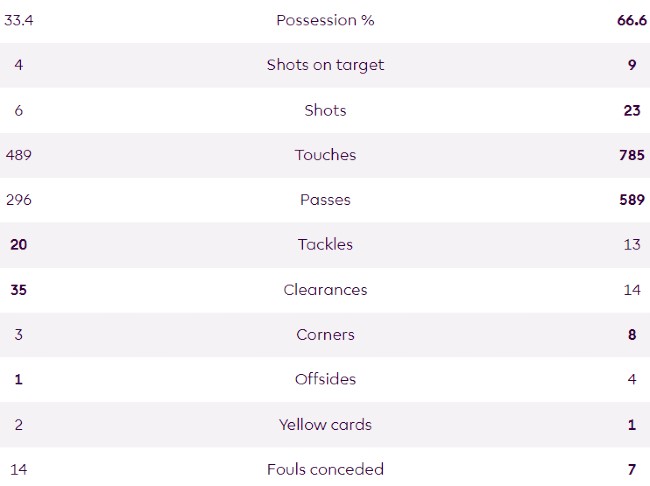Click the Possession % row label
Viewport: 650px width, 486px height.
325,20
